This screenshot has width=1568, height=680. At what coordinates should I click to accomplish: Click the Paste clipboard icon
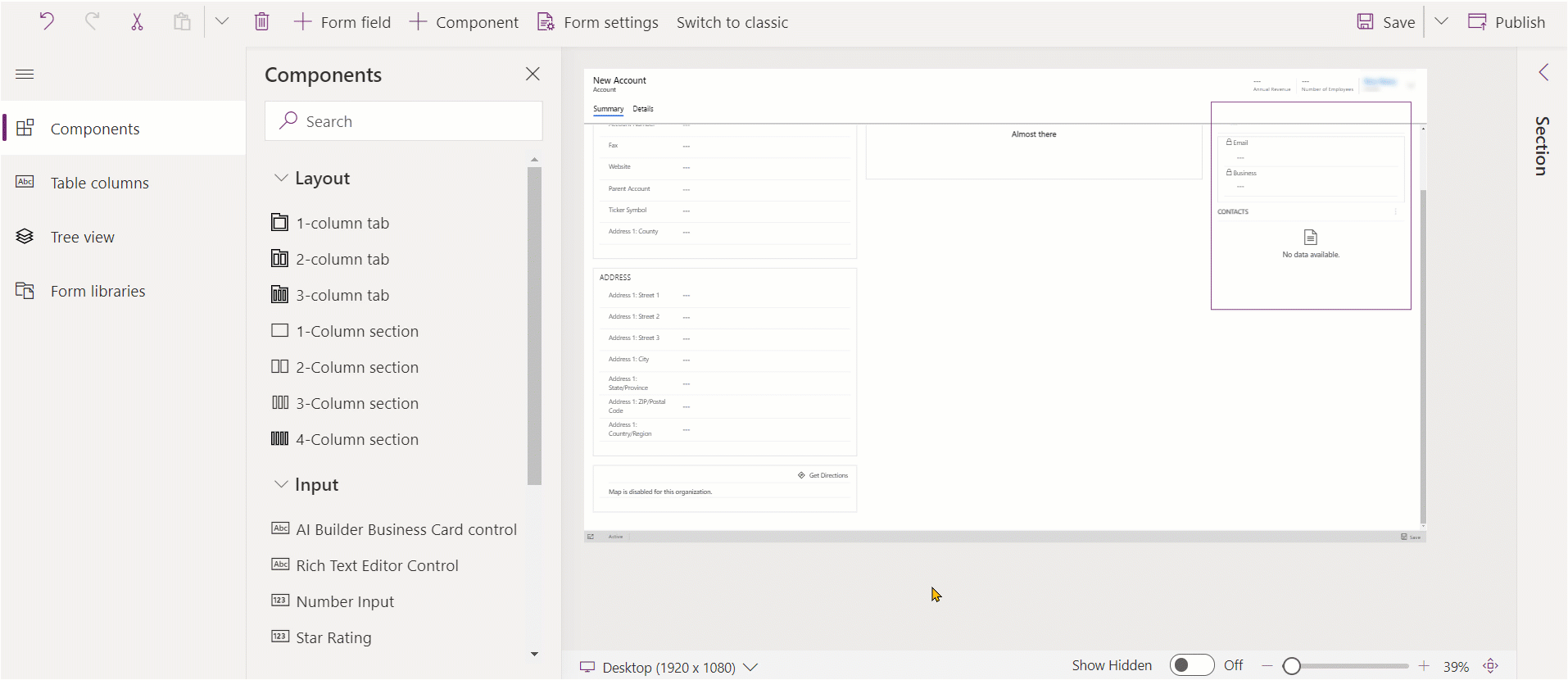pos(182,22)
